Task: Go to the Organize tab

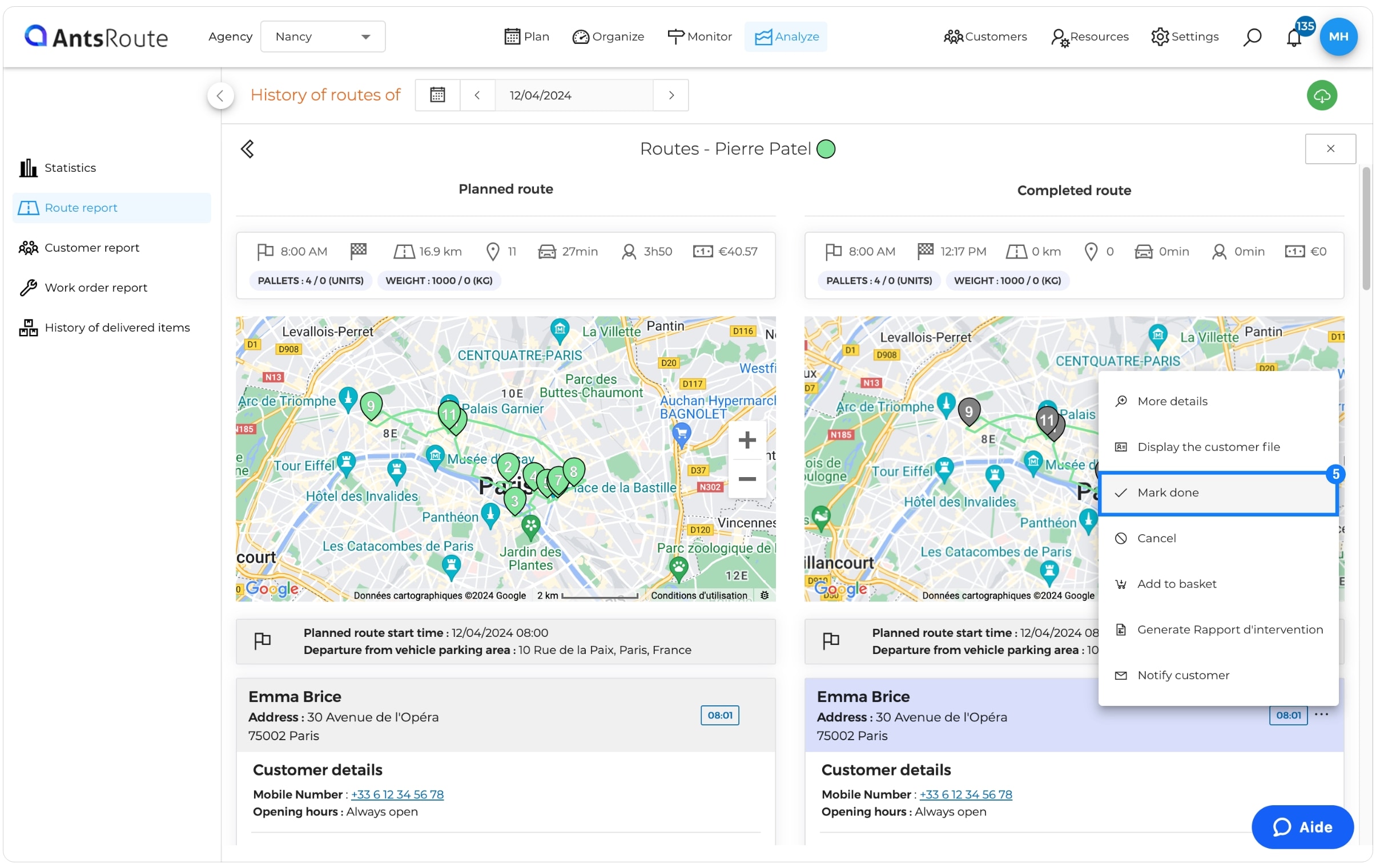Action: click(x=608, y=37)
